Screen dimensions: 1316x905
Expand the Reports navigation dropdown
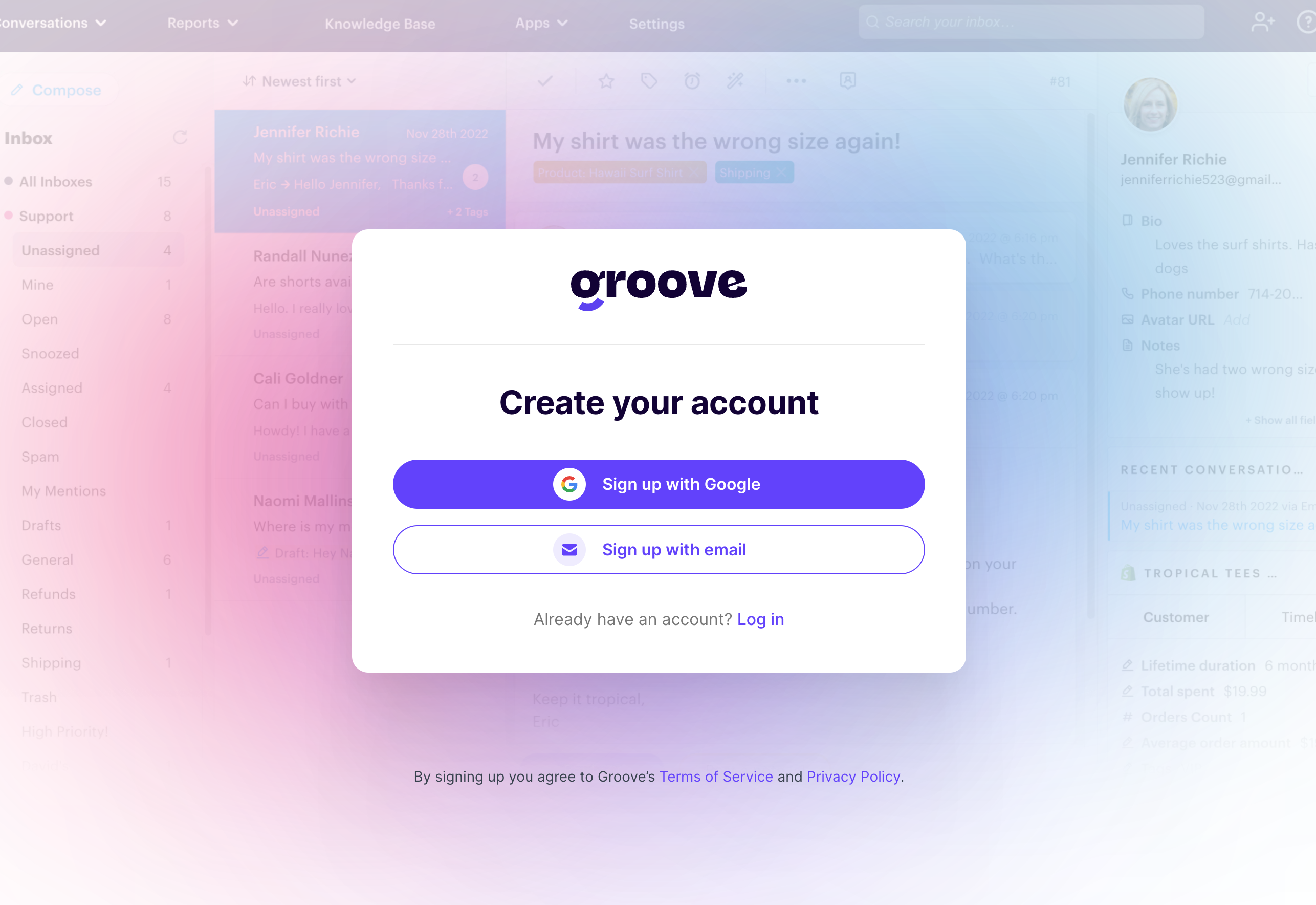(x=202, y=22)
